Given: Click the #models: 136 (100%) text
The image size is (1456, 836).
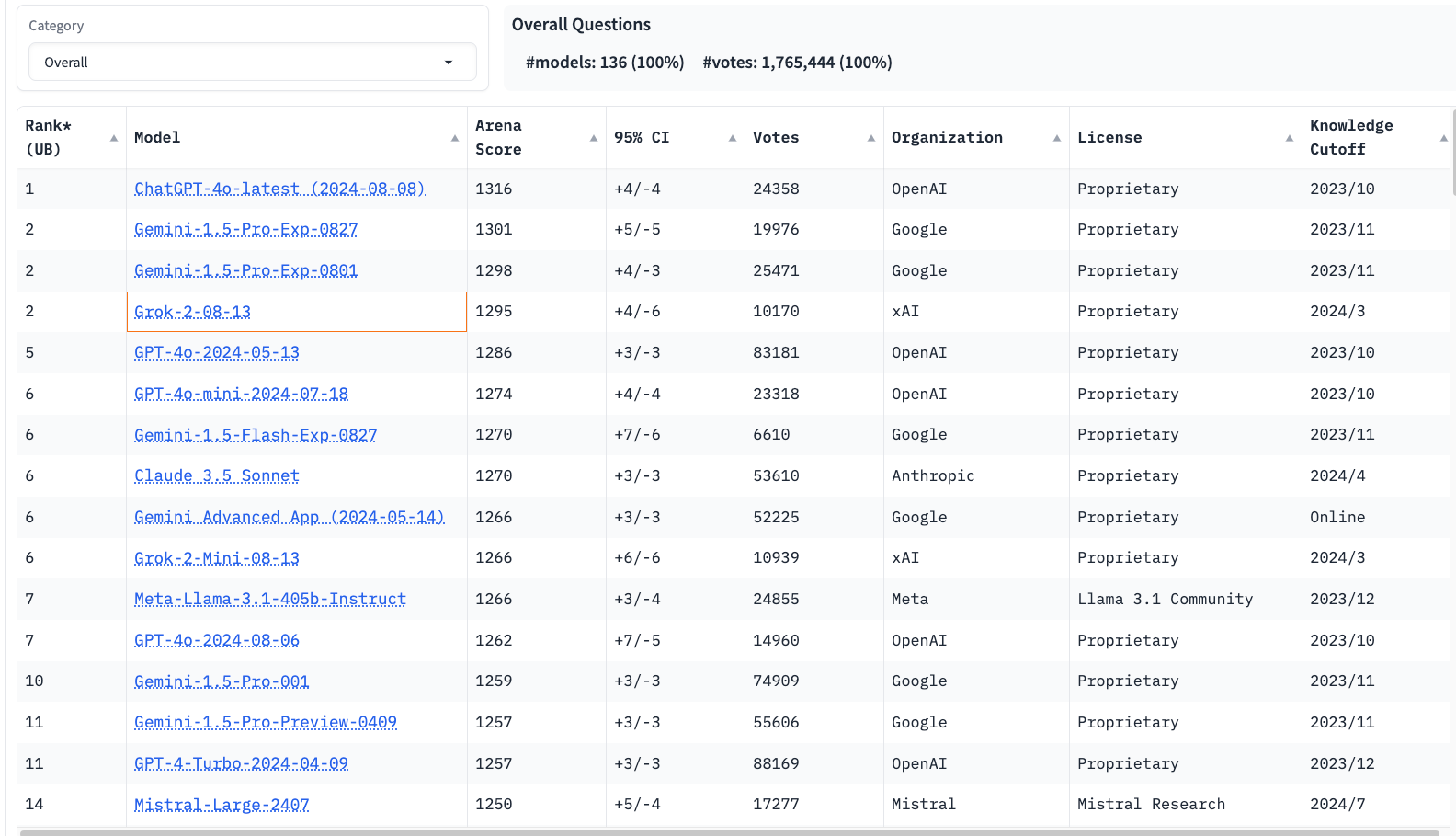Looking at the screenshot, I should pyautogui.click(x=605, y=63).
